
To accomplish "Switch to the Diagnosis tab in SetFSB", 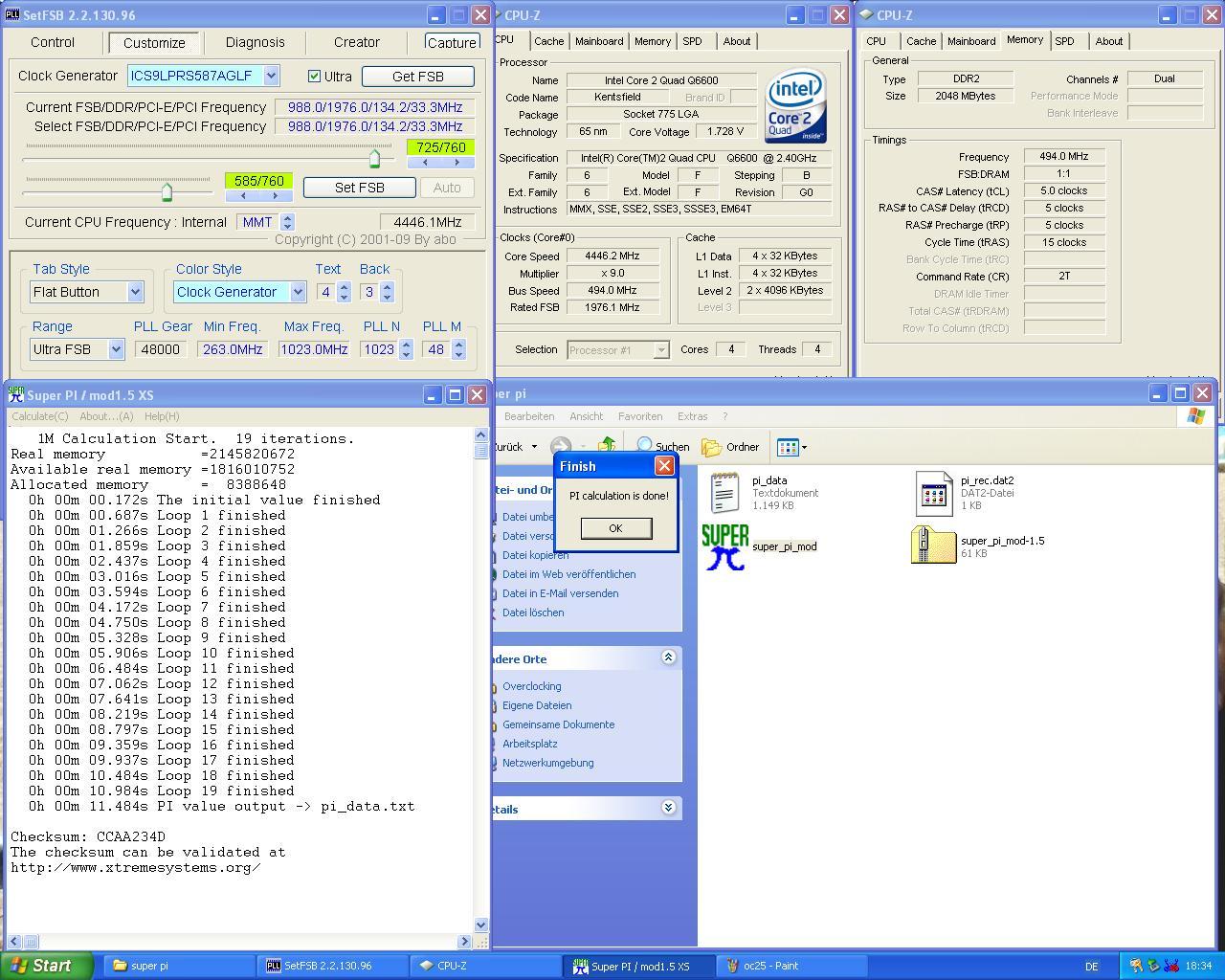I will click(x=256, y=42).
